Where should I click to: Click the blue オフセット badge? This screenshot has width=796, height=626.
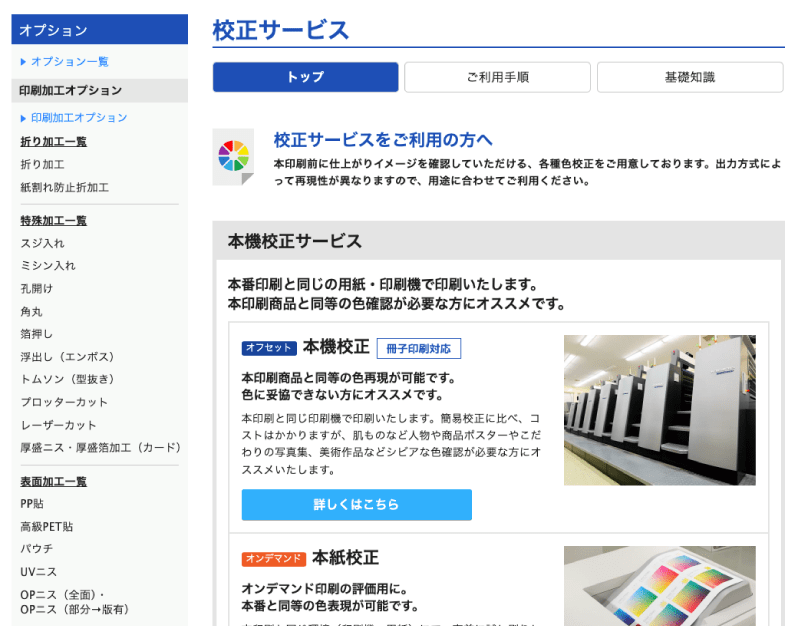269,348
